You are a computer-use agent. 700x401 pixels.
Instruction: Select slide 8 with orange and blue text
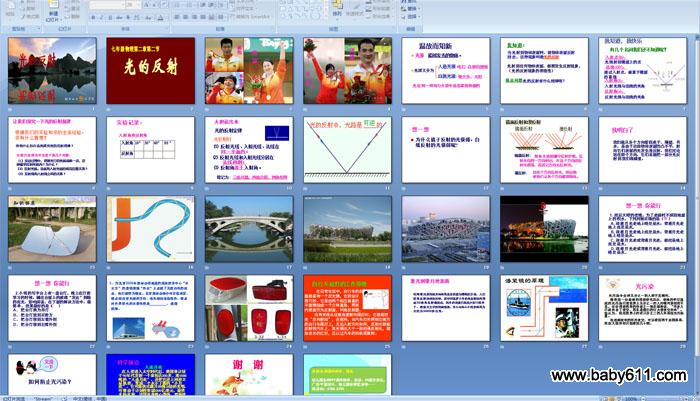tap(52, 150)
